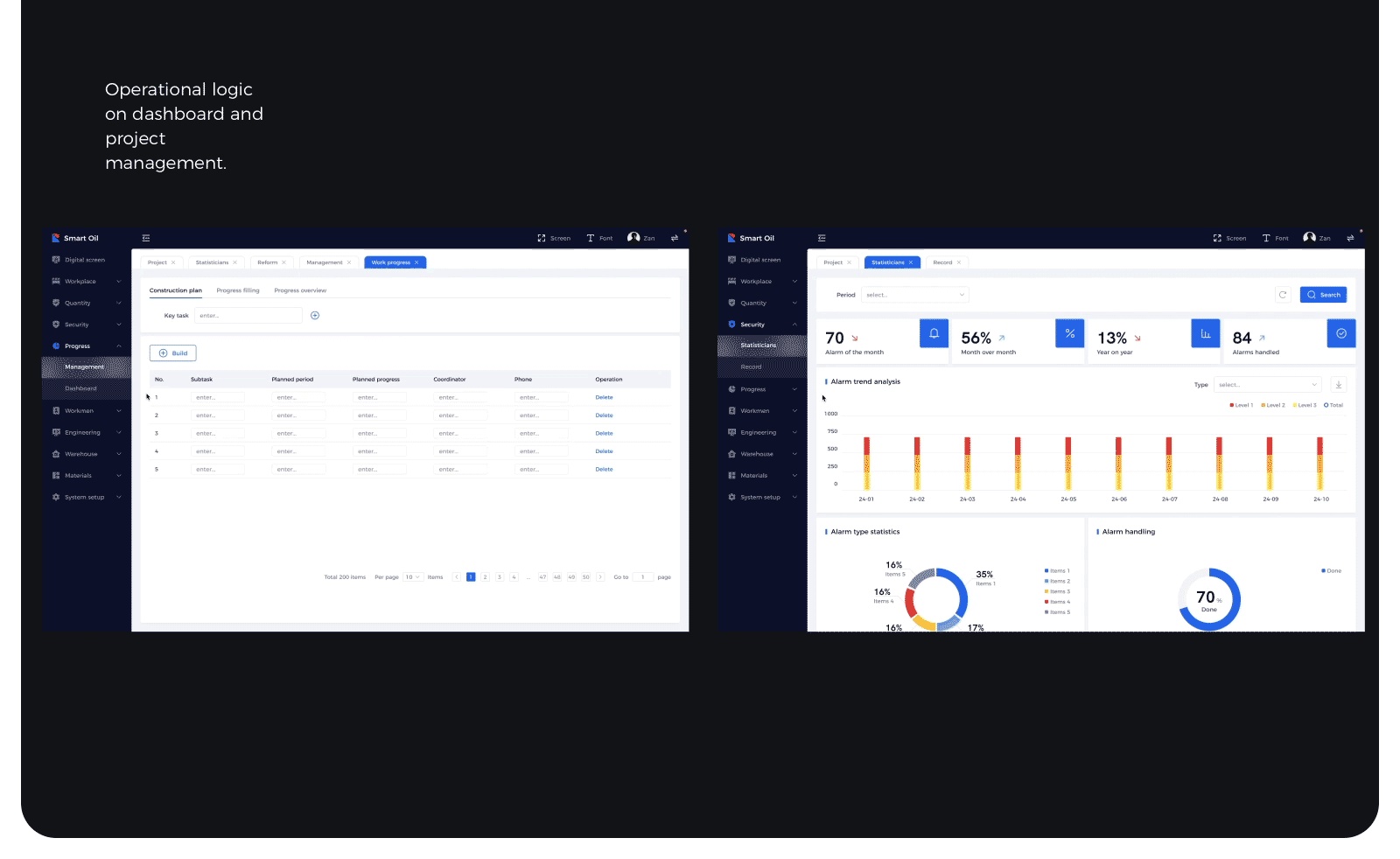Image resolution: width=1400 pixels, height=859 pixels.
Task: Toggle Done legend in Alarm handling chart
Action: tap(1332, 571)
